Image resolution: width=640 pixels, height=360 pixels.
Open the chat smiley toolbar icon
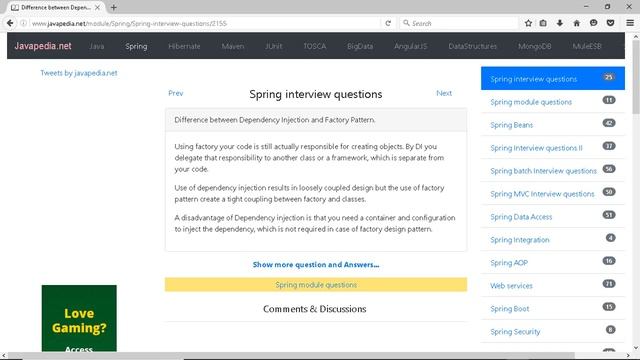[593, 23]
